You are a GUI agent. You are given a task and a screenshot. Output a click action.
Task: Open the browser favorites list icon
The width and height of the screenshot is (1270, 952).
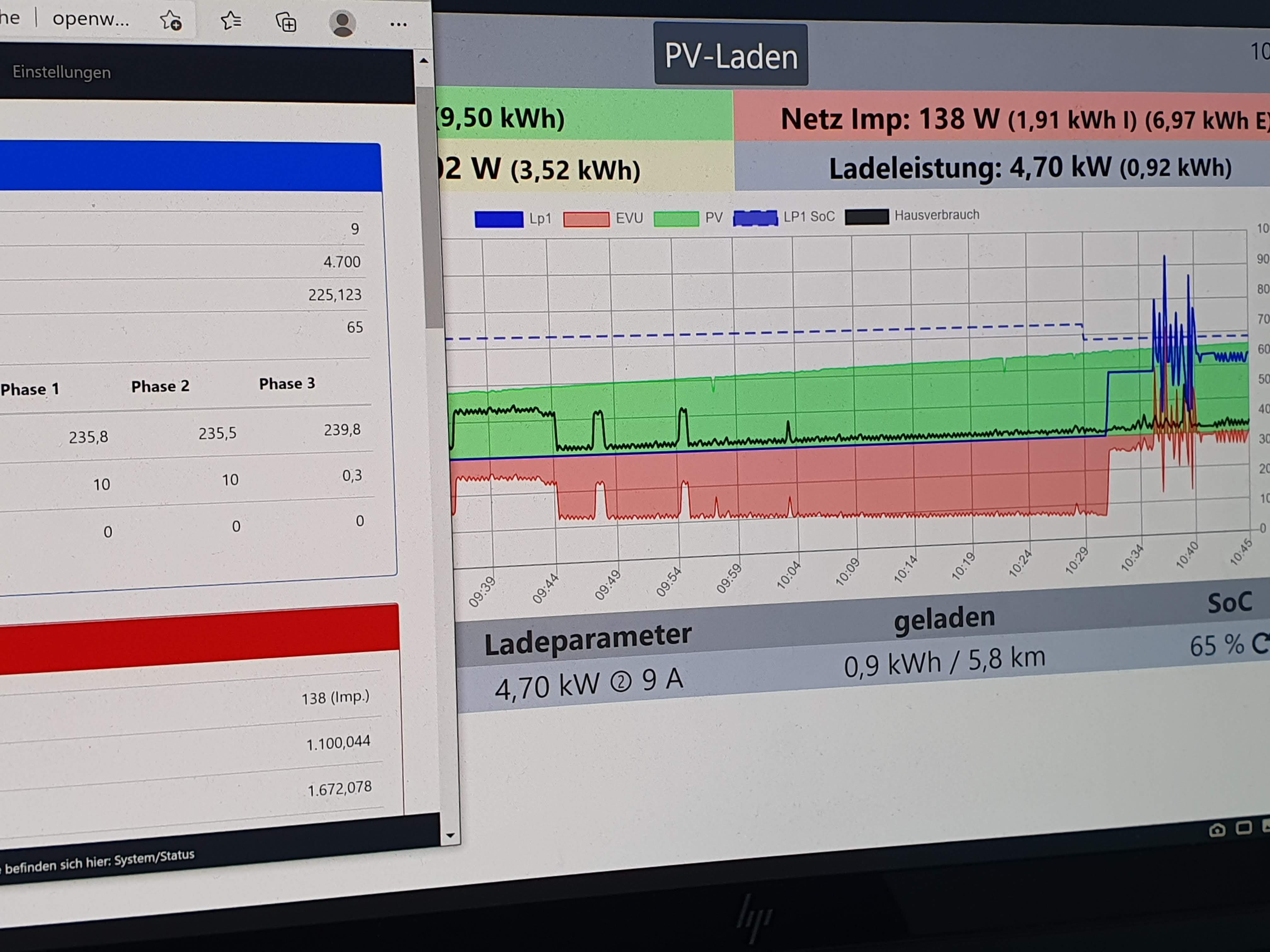[x=231, y=21]
